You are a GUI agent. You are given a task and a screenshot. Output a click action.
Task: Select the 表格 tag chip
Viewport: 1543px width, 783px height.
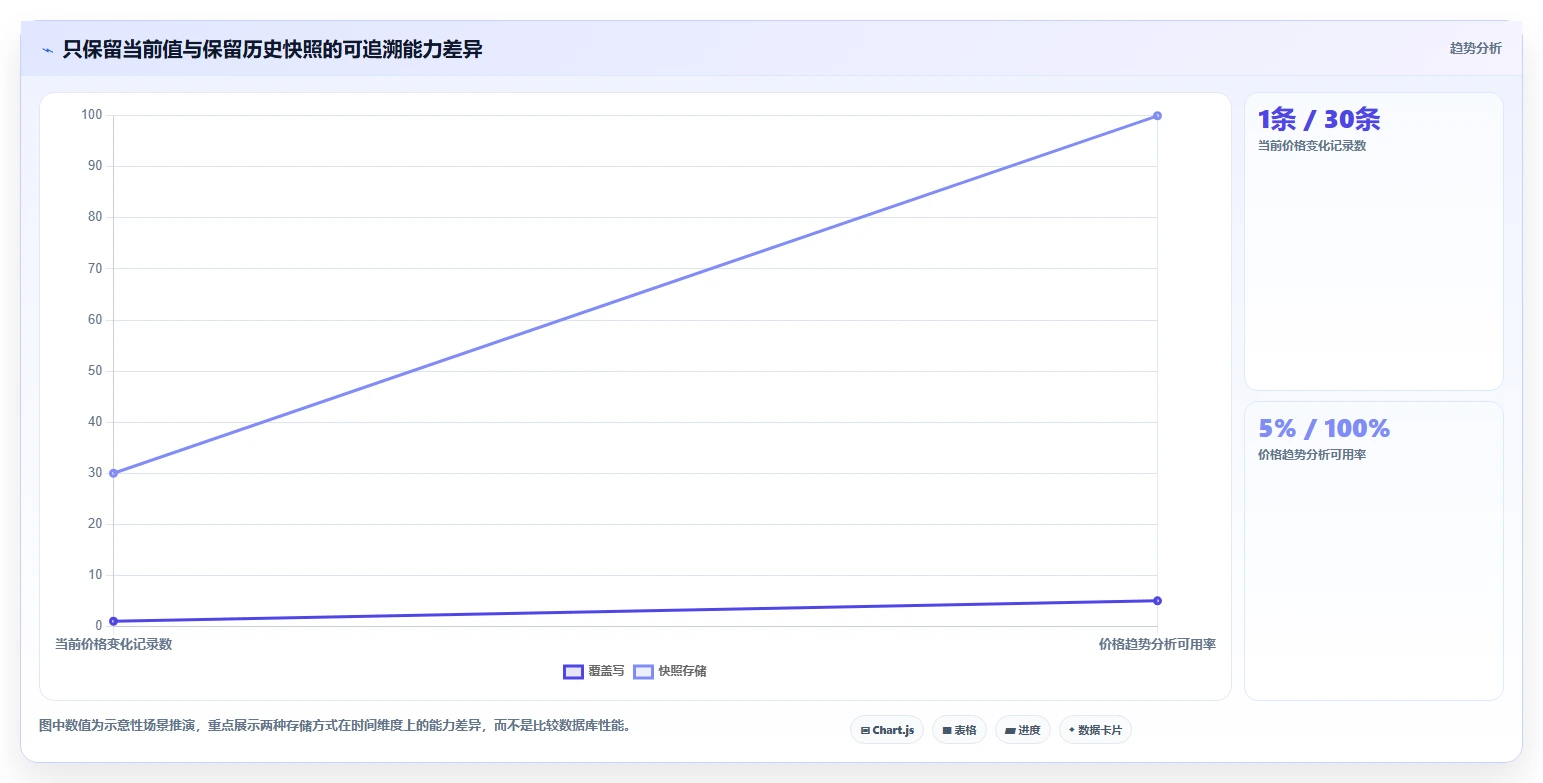pyautogui.click(x=959, y=730)
